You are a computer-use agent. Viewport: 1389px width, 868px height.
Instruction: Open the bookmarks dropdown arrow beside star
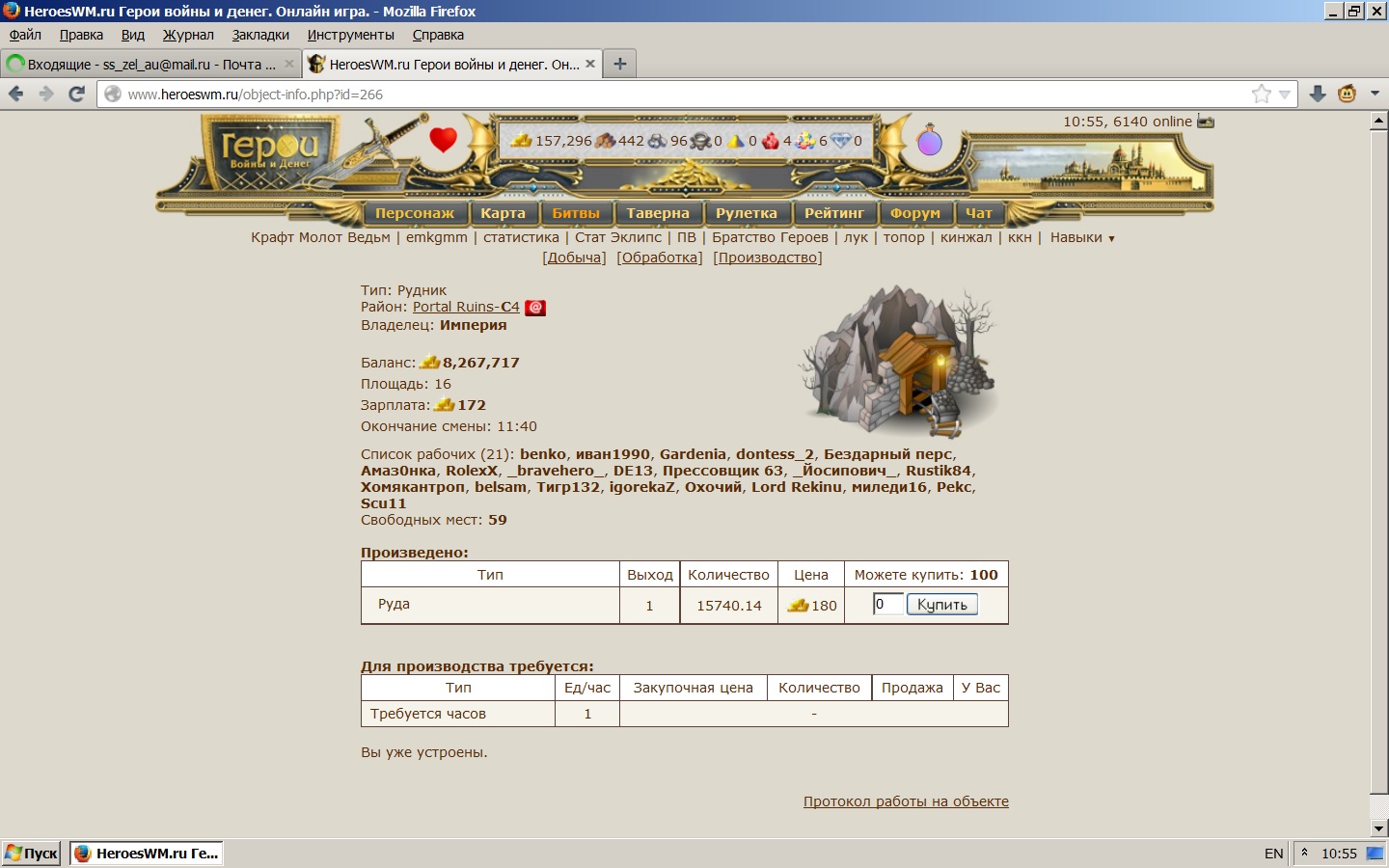[x=1285, y=95]
